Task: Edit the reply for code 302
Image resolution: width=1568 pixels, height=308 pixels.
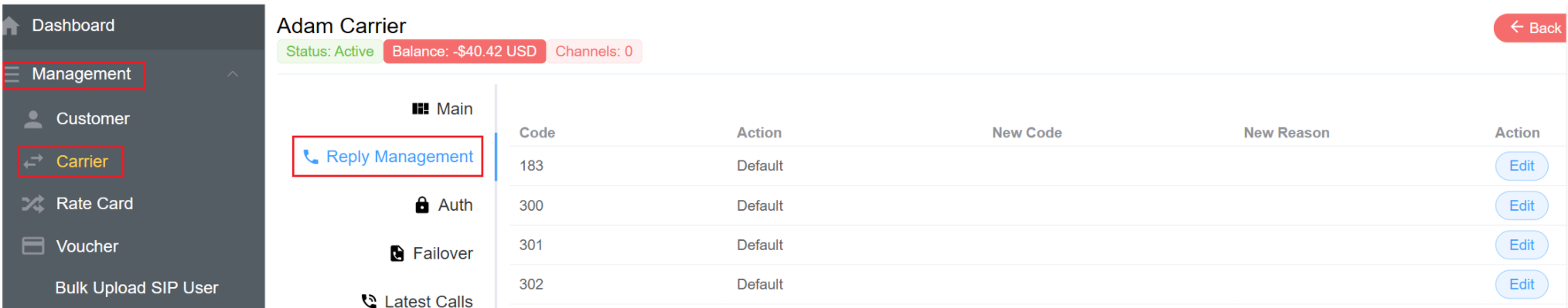Action: pyautogui.click(x=1522, y=285)
